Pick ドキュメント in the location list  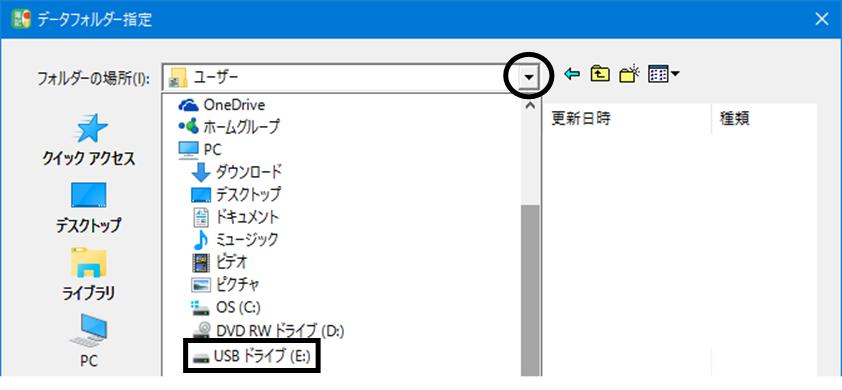[235, 217]
